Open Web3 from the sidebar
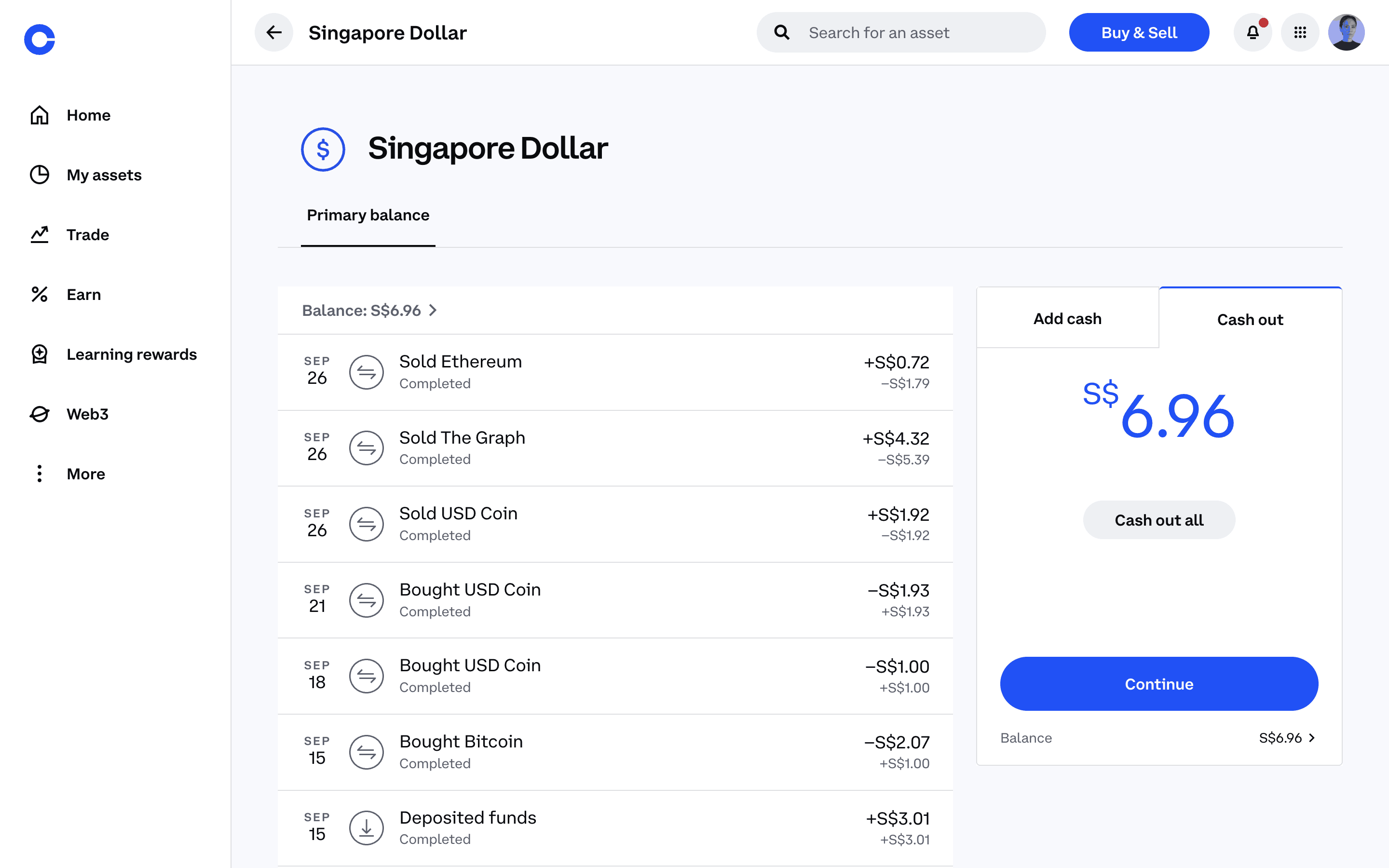 (x=87, y=414)
